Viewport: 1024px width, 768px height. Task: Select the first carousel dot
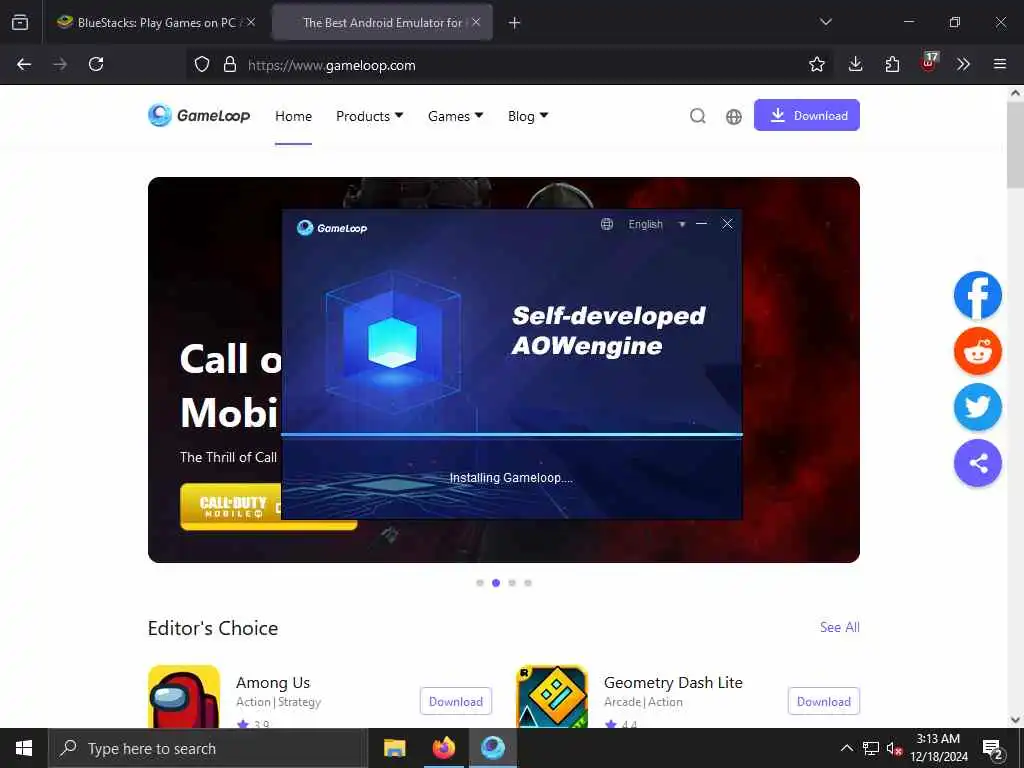[480, 583]
